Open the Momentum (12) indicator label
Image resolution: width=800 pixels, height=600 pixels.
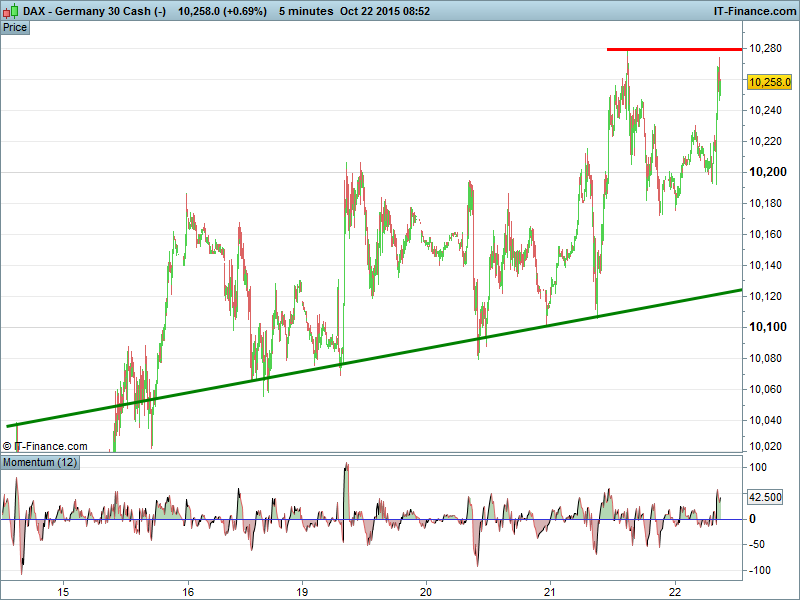click(40, 463)
